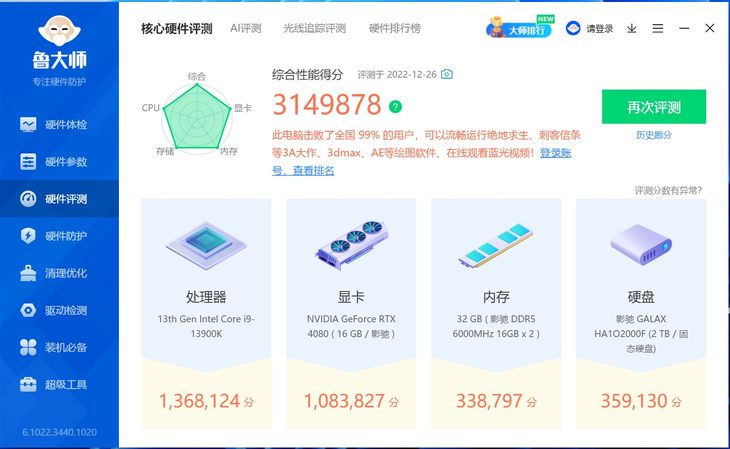The width and height of the screenshot is (730, 449).
Task: Open 驱动检测 in the sidebar
Action: (54, 310)
